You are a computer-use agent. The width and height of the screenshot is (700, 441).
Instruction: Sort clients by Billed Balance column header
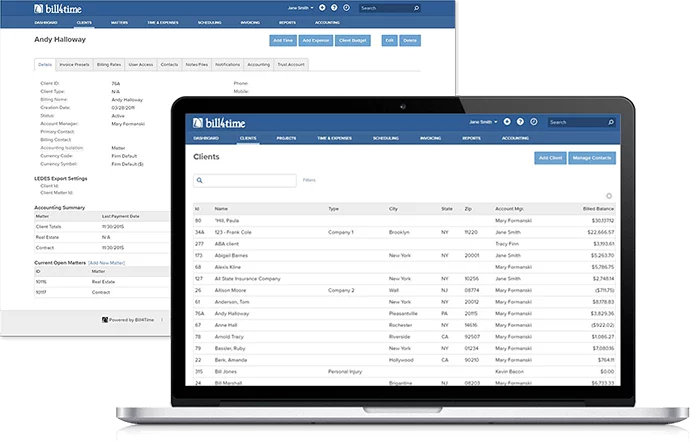click(598, 209)
